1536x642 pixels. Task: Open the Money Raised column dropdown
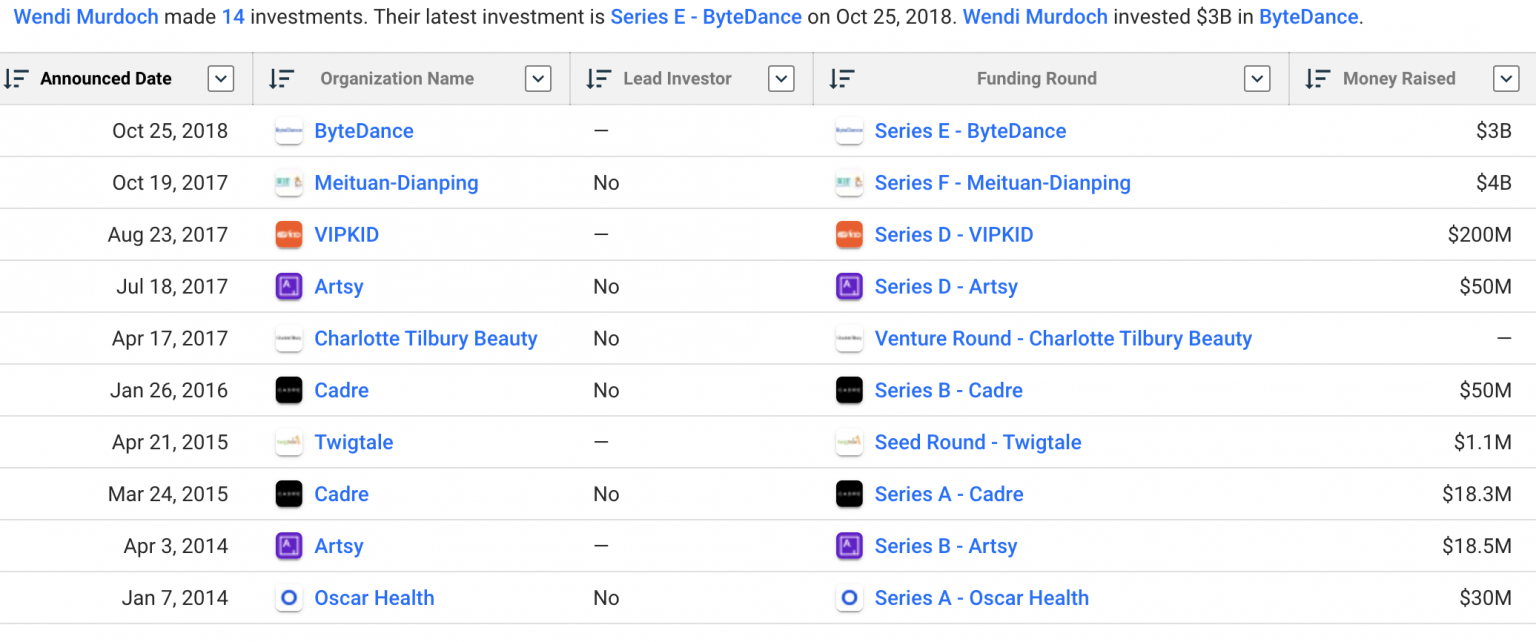pyautogui.click(x=1505, y=79)
